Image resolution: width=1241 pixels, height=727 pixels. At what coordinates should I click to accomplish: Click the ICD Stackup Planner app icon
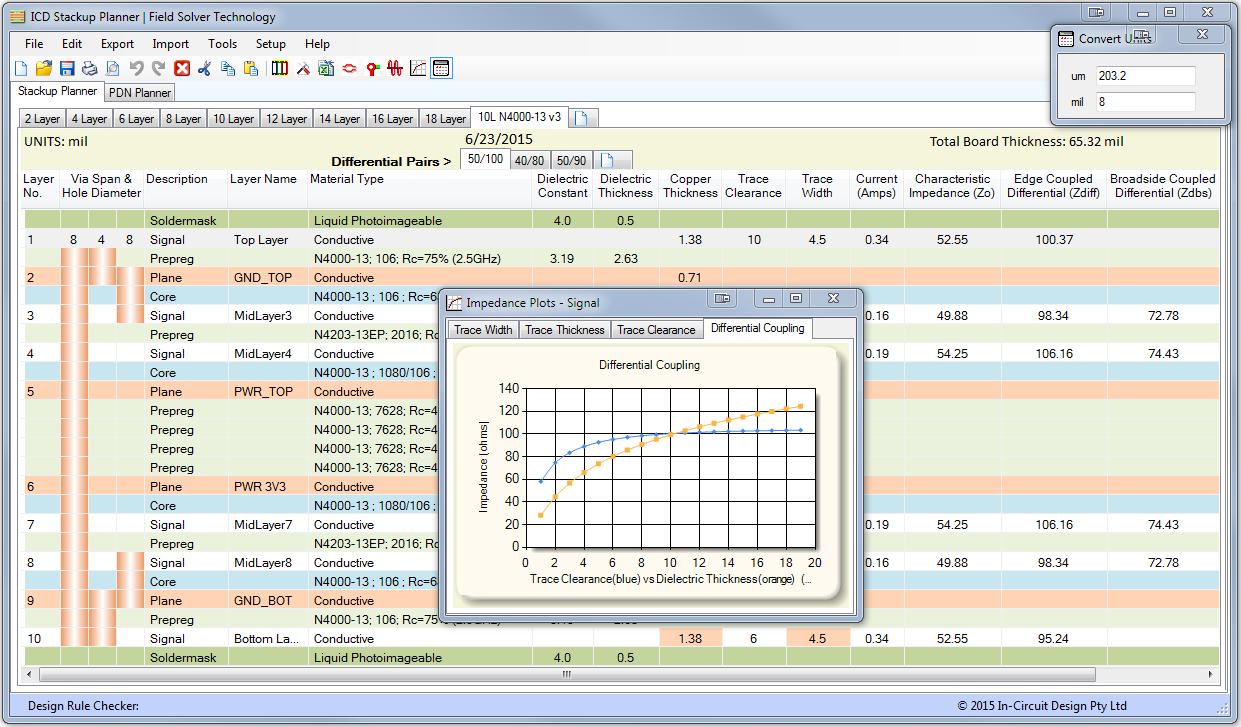[17, 17]
